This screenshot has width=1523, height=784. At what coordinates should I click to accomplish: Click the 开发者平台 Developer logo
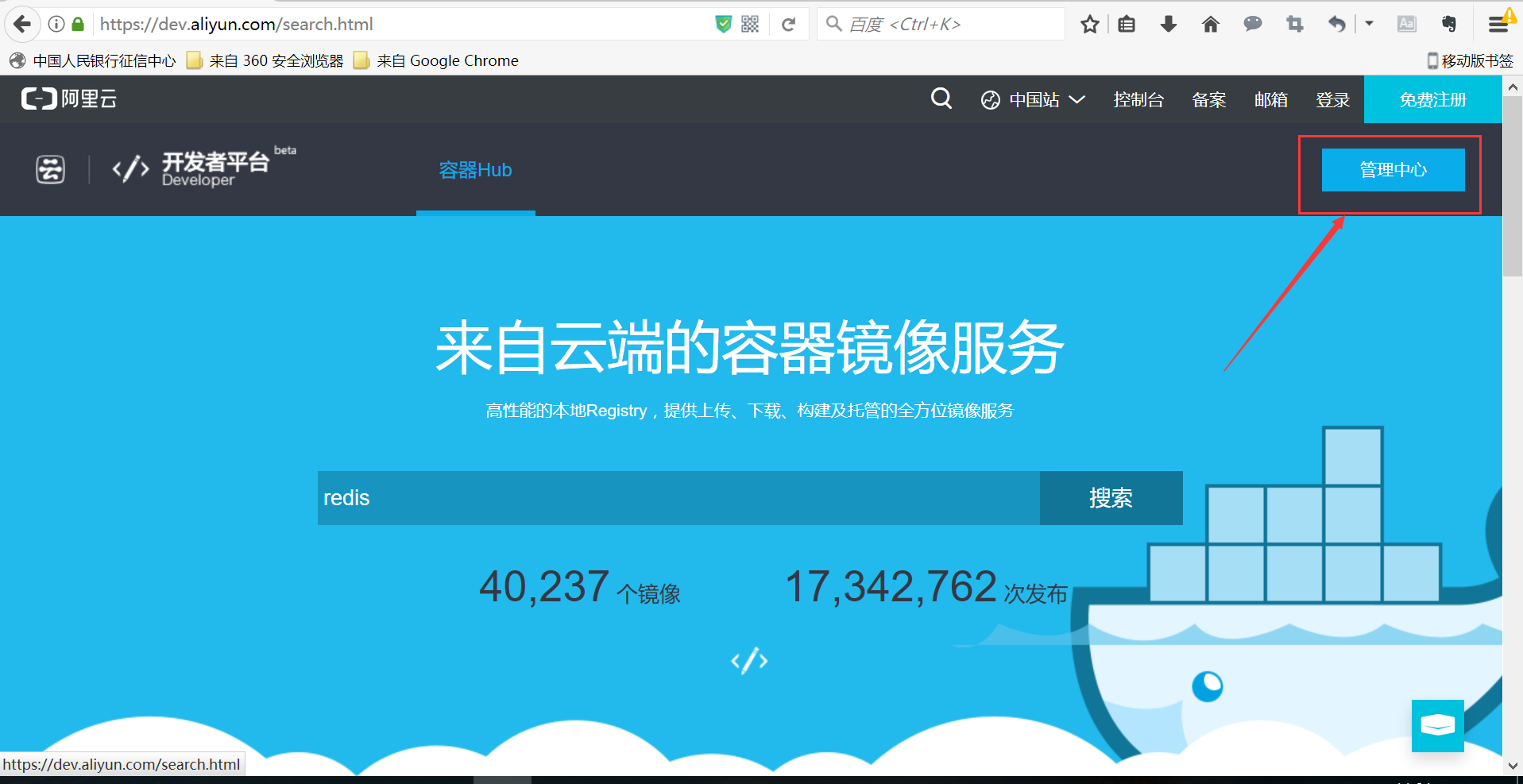pyautogui.click(x=204, y=168)
